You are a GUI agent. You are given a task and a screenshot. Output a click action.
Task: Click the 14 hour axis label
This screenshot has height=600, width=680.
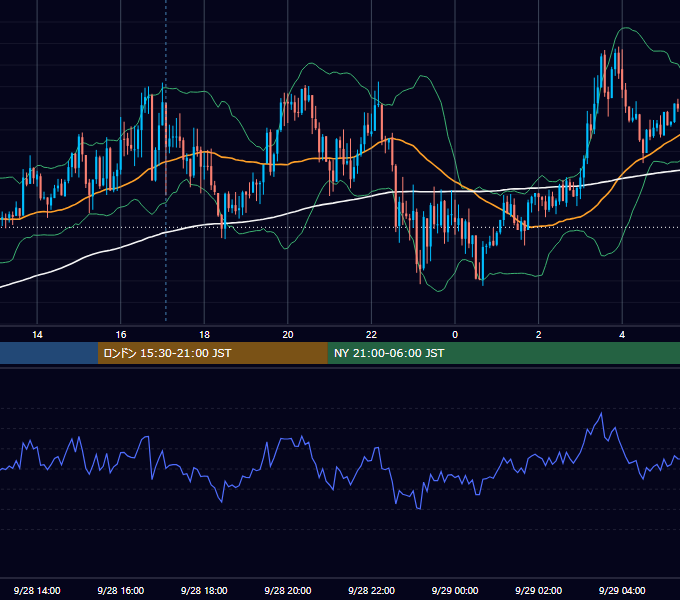pyautogui.click(x=37, y=335)
